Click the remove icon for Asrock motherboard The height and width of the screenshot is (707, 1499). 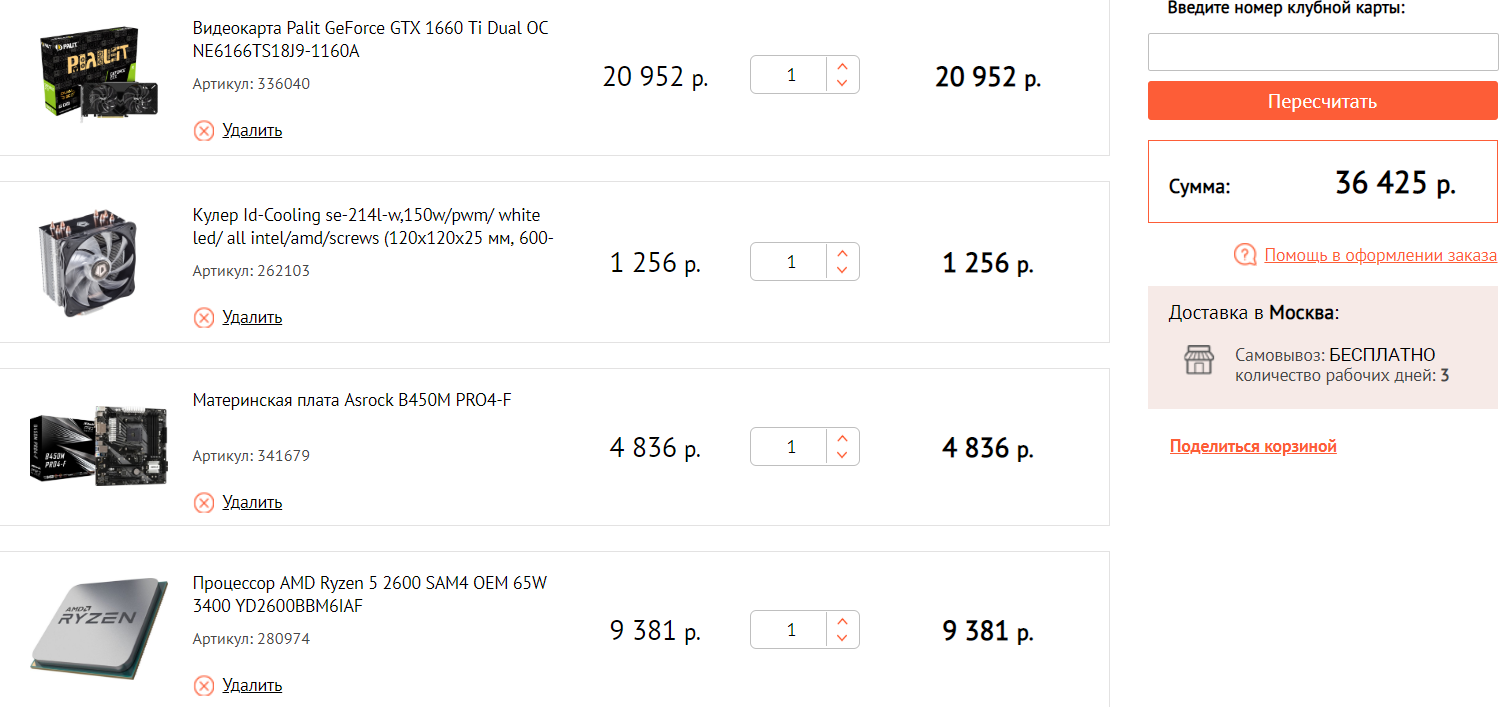204,503
